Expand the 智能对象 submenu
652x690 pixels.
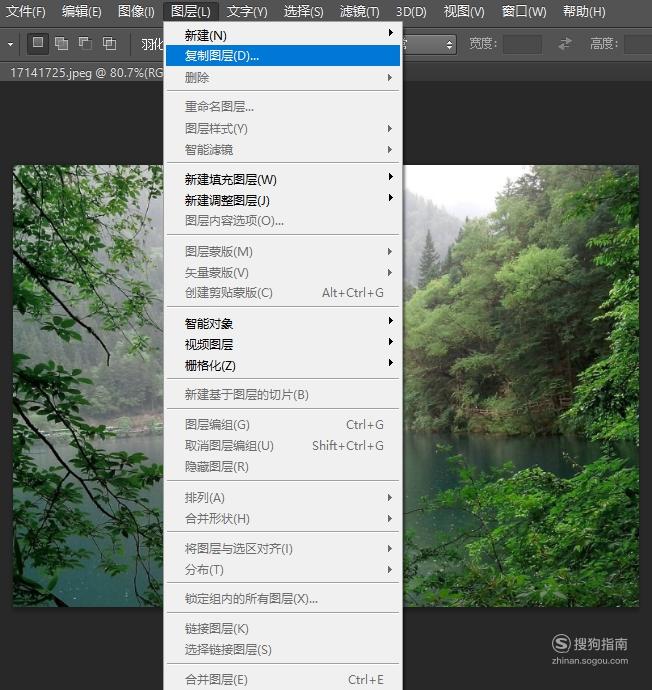click(x=283, y=323)
